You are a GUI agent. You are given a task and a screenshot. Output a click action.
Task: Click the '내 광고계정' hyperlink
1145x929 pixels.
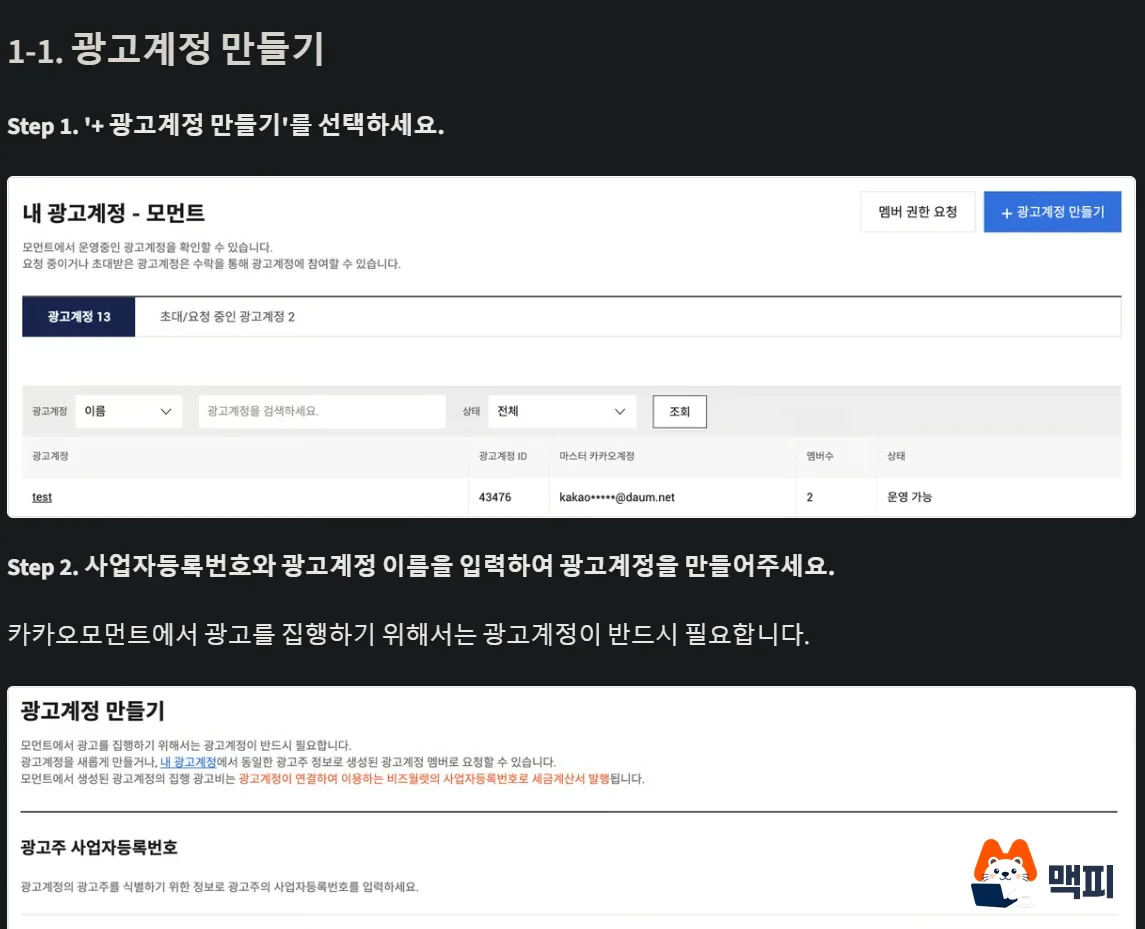(x=188, y=762)
